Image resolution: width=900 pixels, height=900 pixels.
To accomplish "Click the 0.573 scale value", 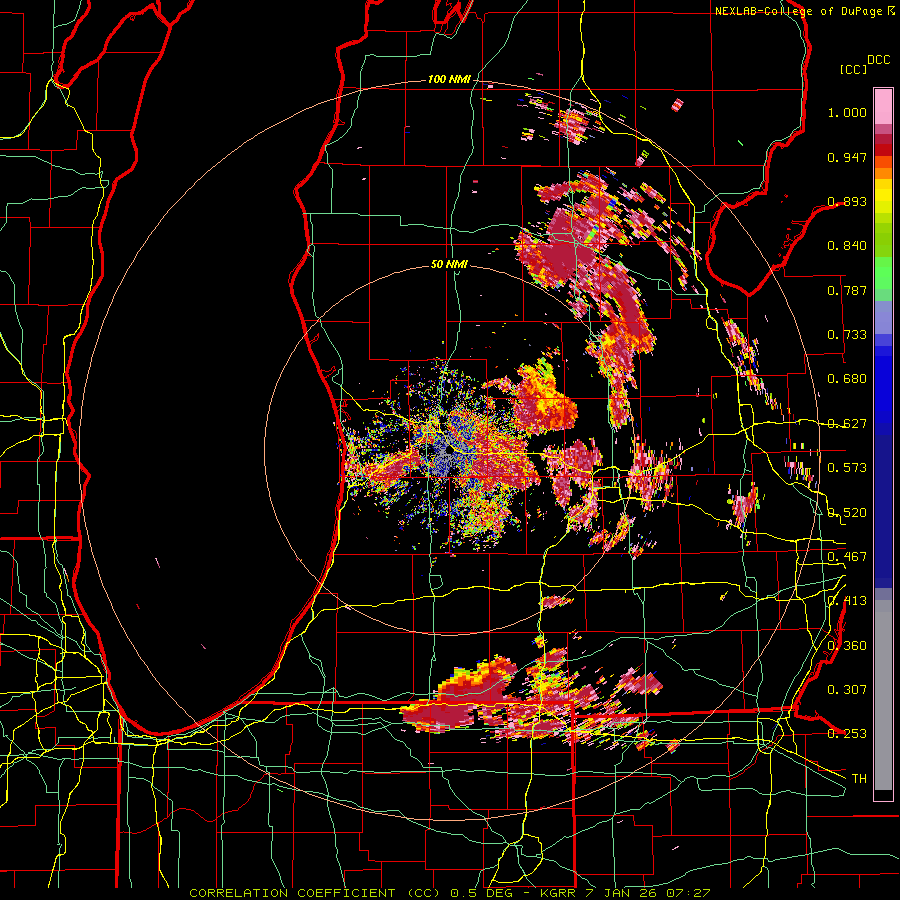I will pyautogui.click(x=847, y=468).
